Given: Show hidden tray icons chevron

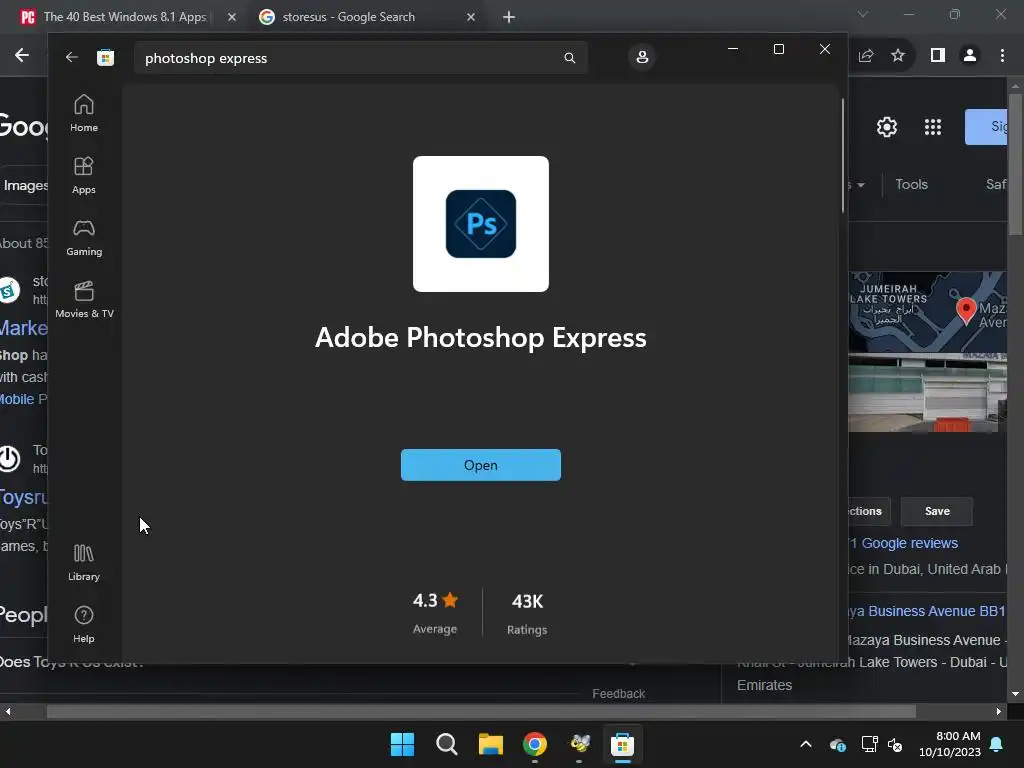Looking at the screenshot, I should pos(806,744).
